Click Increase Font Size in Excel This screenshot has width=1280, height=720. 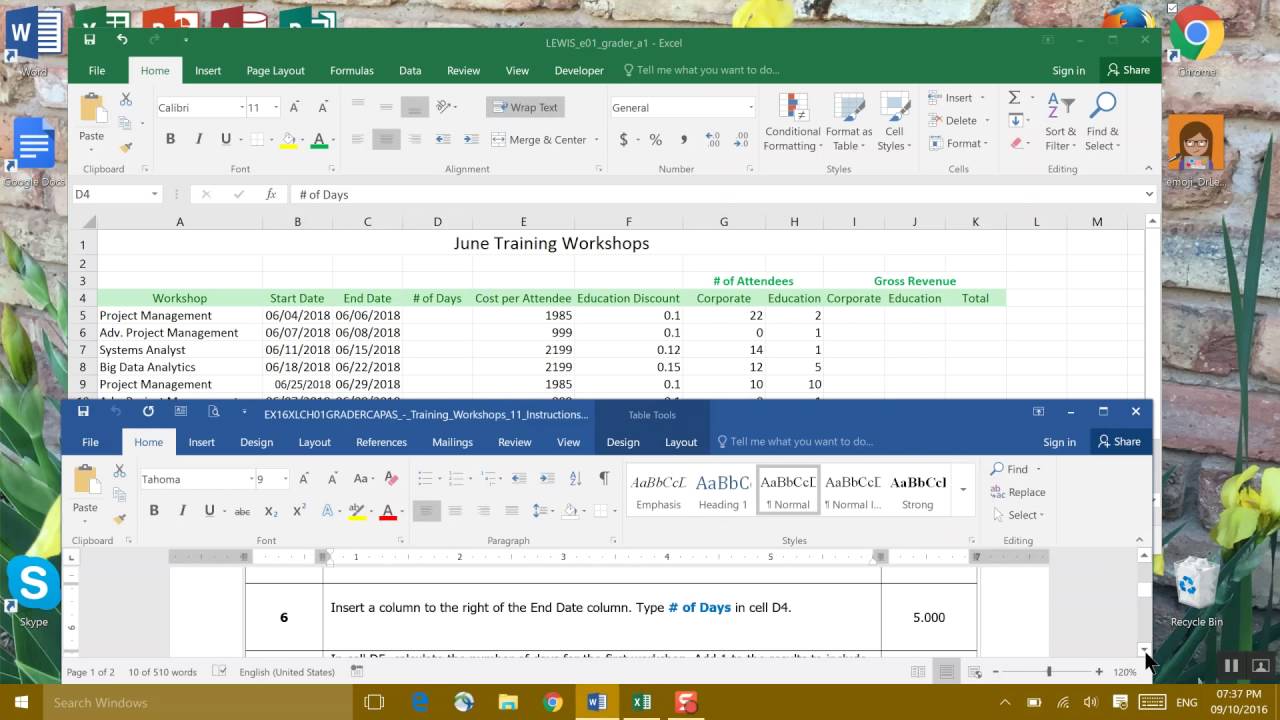pyautogui.click(x=295, y=108)
